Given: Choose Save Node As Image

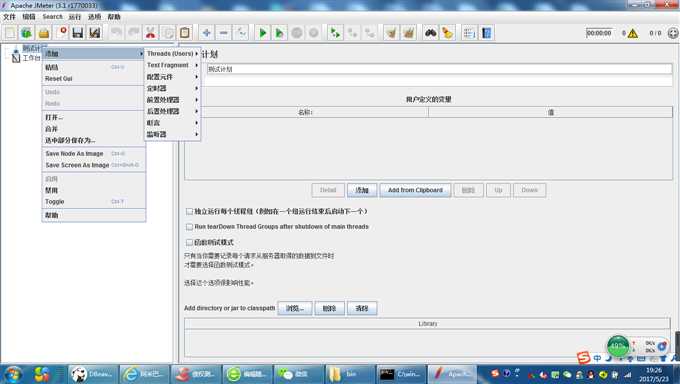Looking at the screenshot, I should pos(94,154).
